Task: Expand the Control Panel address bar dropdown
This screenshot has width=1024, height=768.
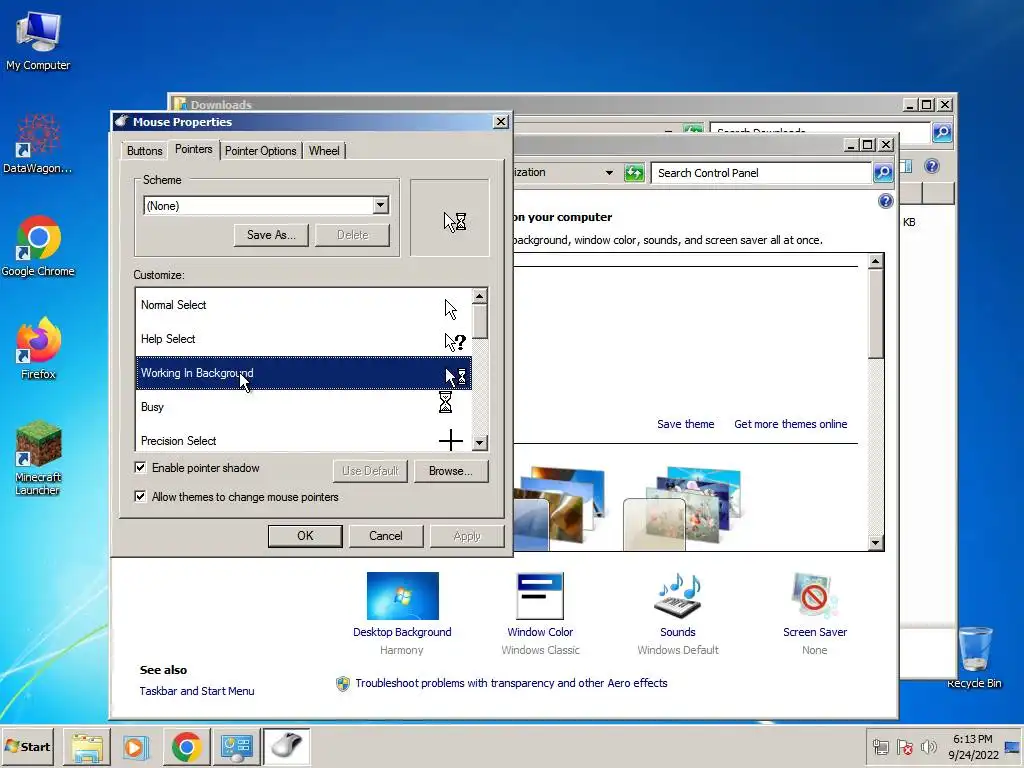Action: 609,173
